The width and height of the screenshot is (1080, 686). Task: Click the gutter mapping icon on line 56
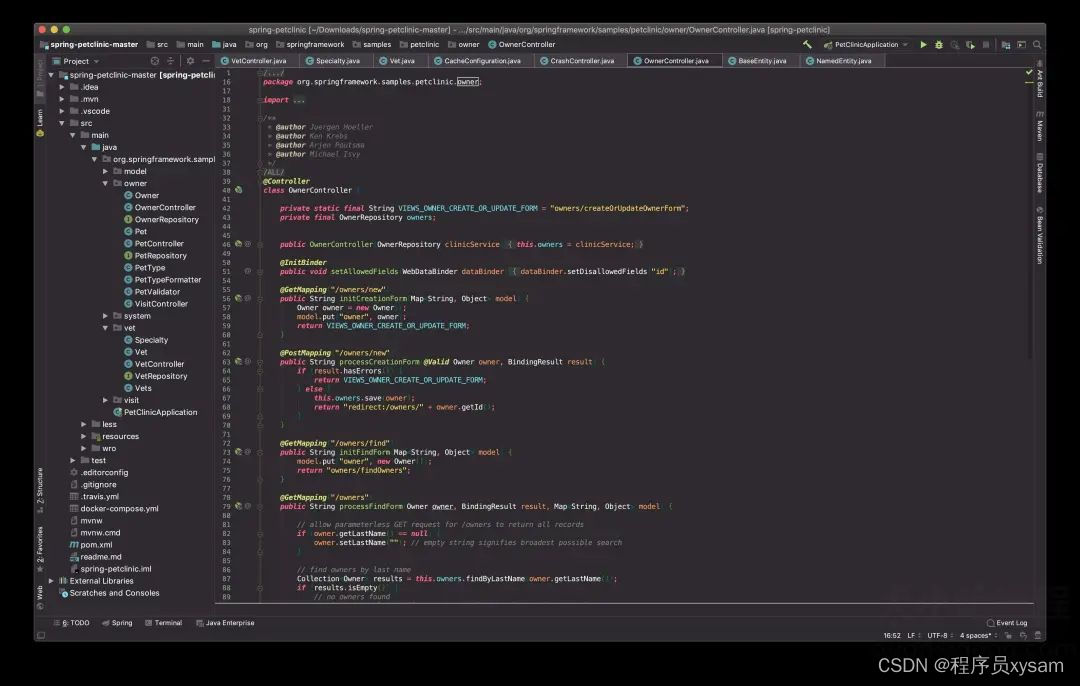tap(238, 298)
